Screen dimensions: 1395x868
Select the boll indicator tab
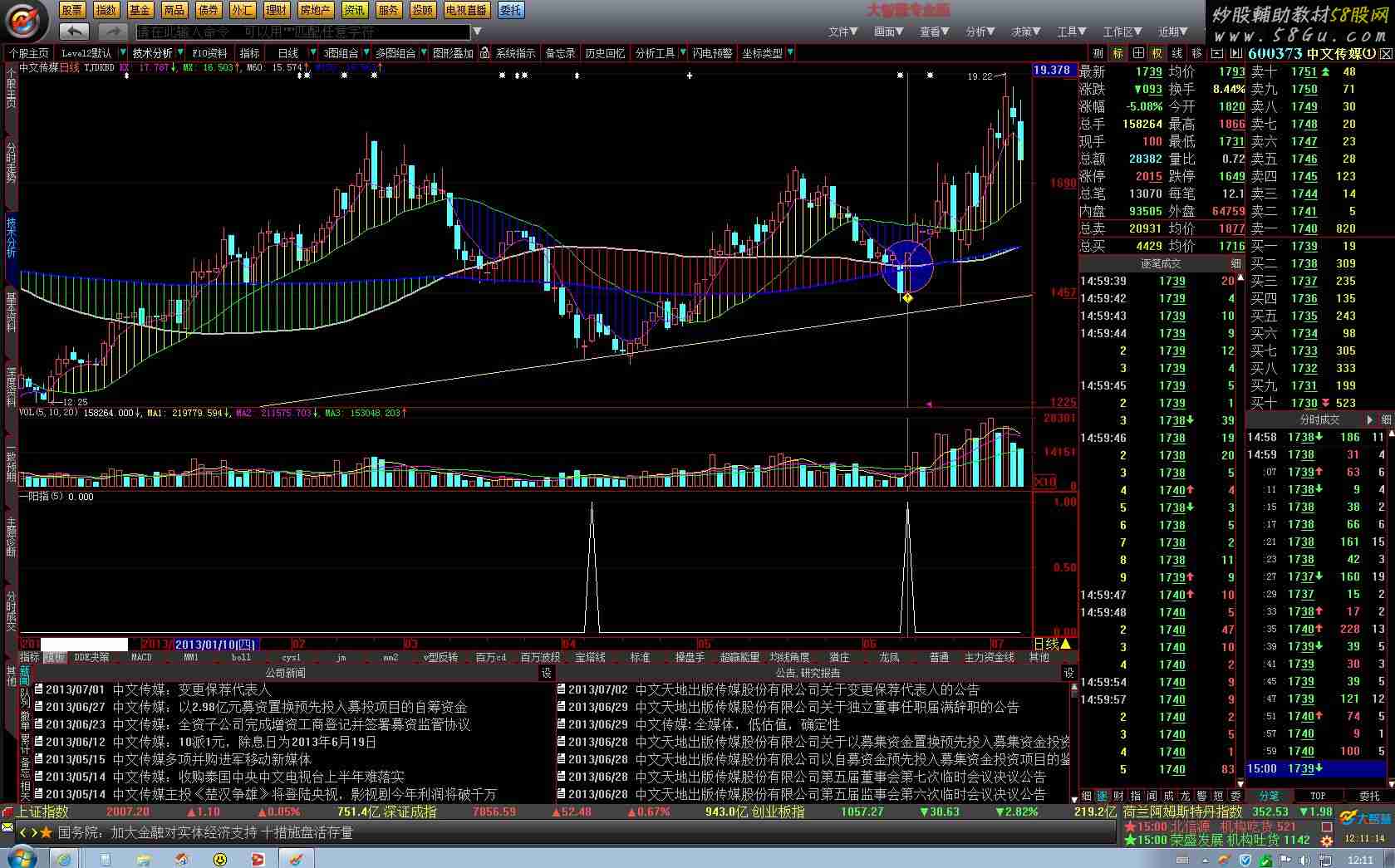coord(241,657)
